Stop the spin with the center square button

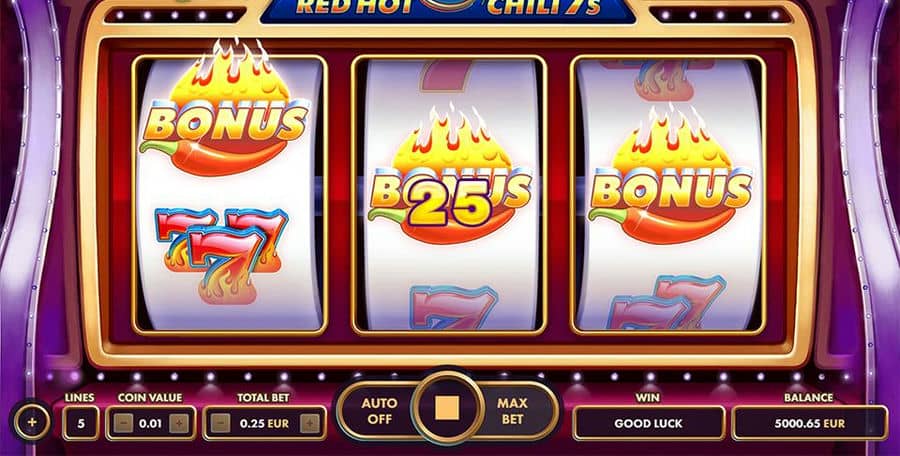coord(447,408)
